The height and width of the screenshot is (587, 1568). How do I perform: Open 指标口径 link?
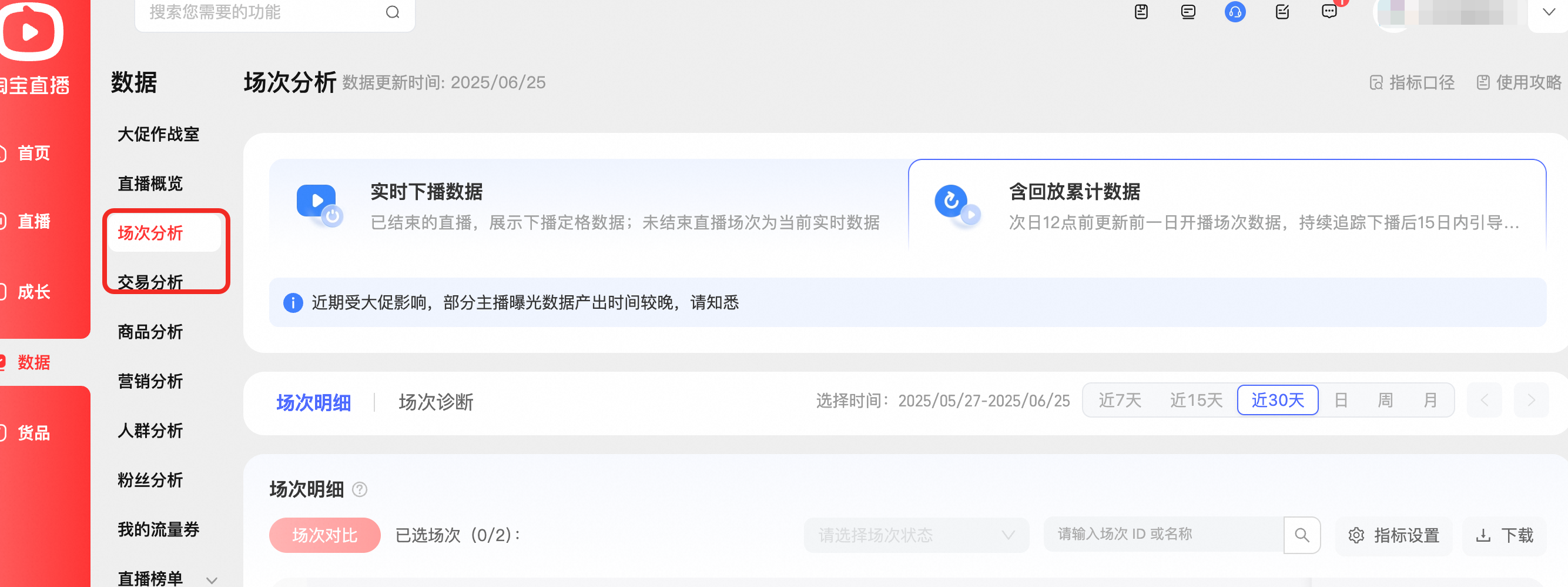pyautogui.click(x=1412, y=82)
